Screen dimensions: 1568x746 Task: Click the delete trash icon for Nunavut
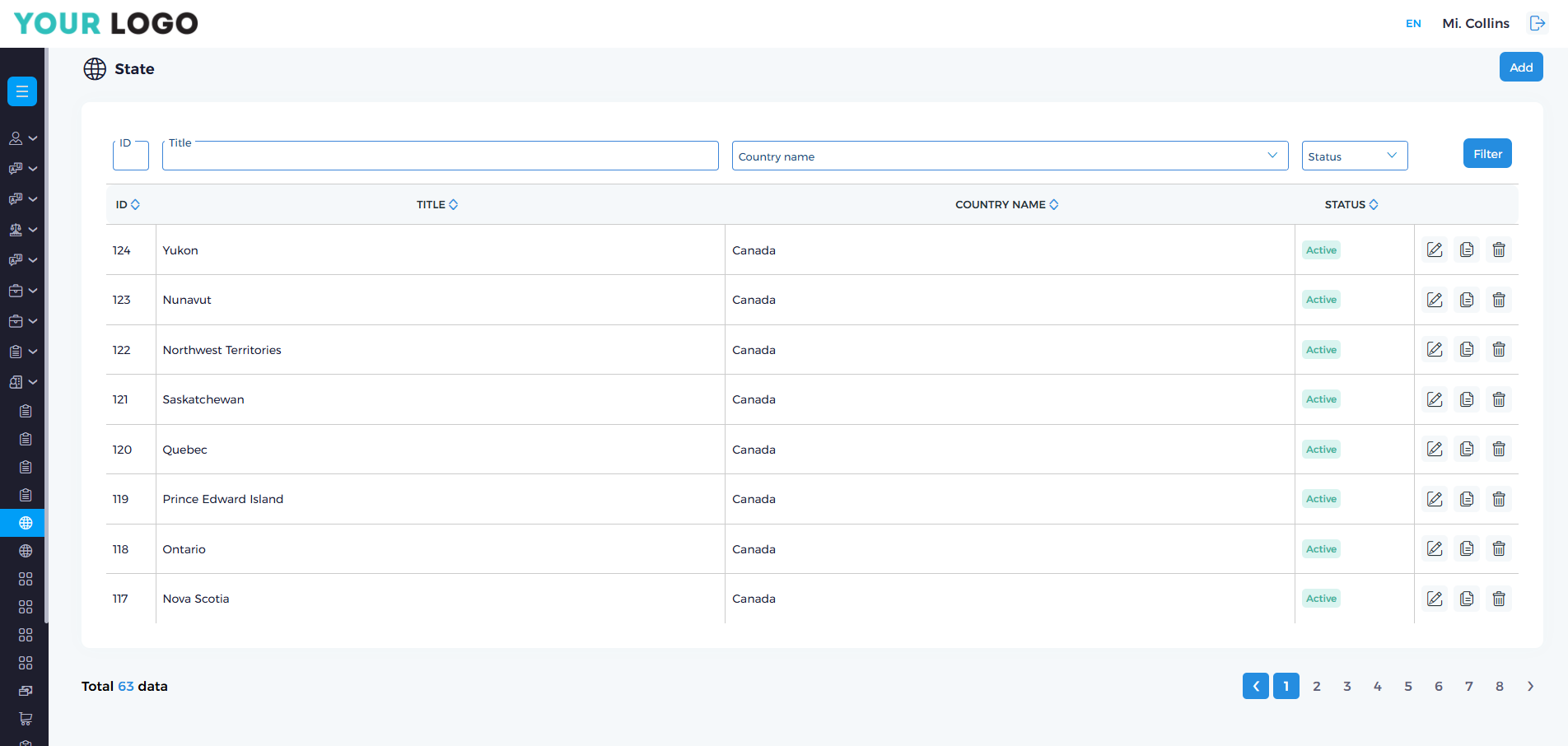click(x=1499, y=300)
